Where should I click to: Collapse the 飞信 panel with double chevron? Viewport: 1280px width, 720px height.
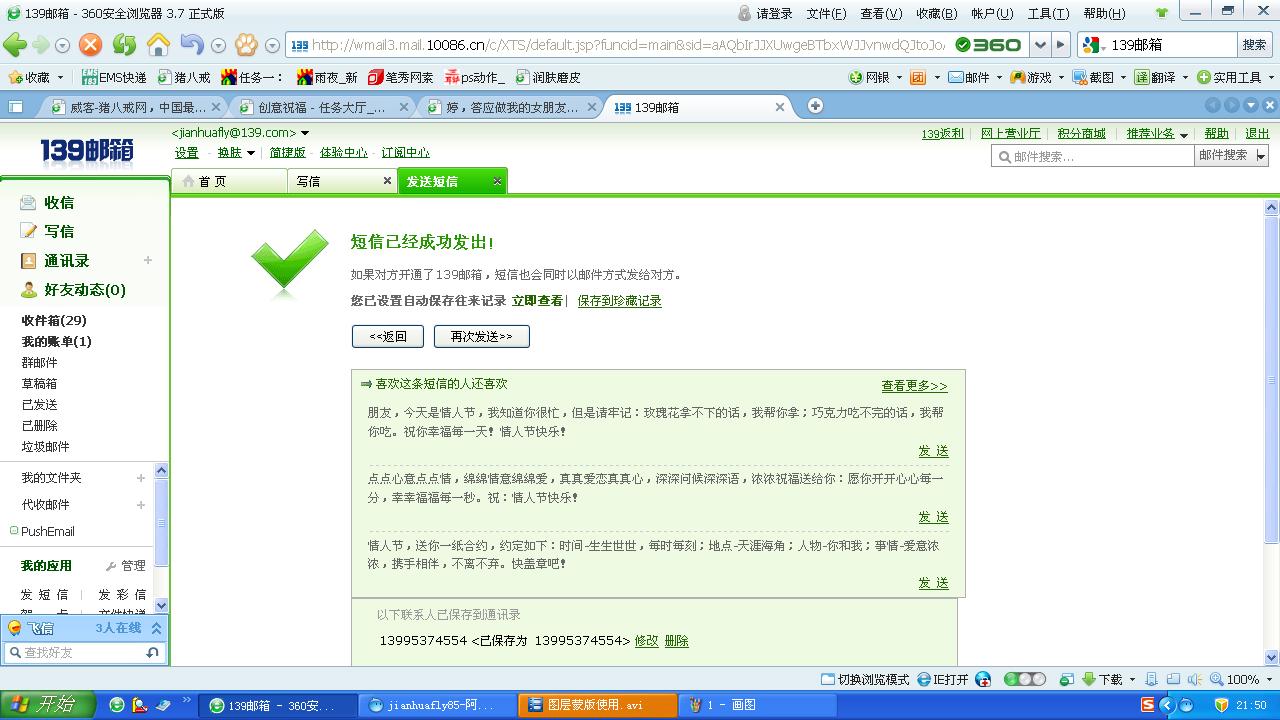point(156,628)
